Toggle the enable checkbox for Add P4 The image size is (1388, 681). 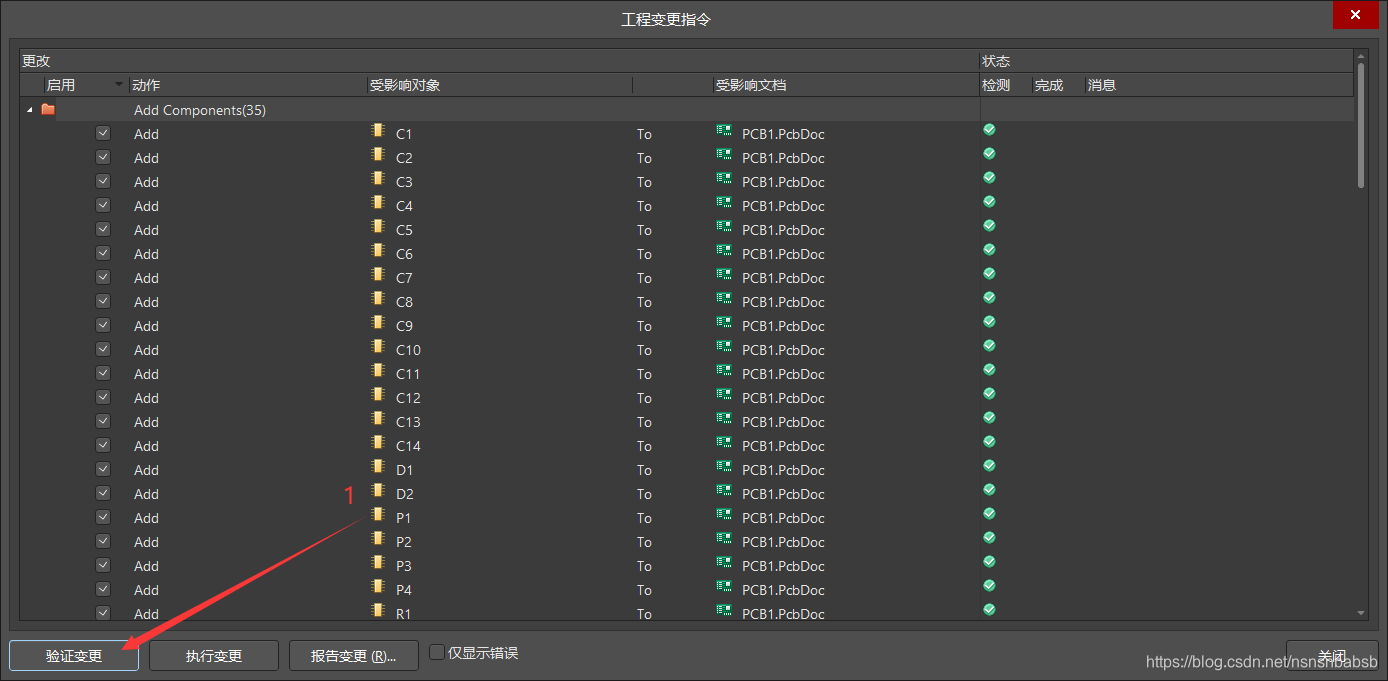tap(103, 589)
